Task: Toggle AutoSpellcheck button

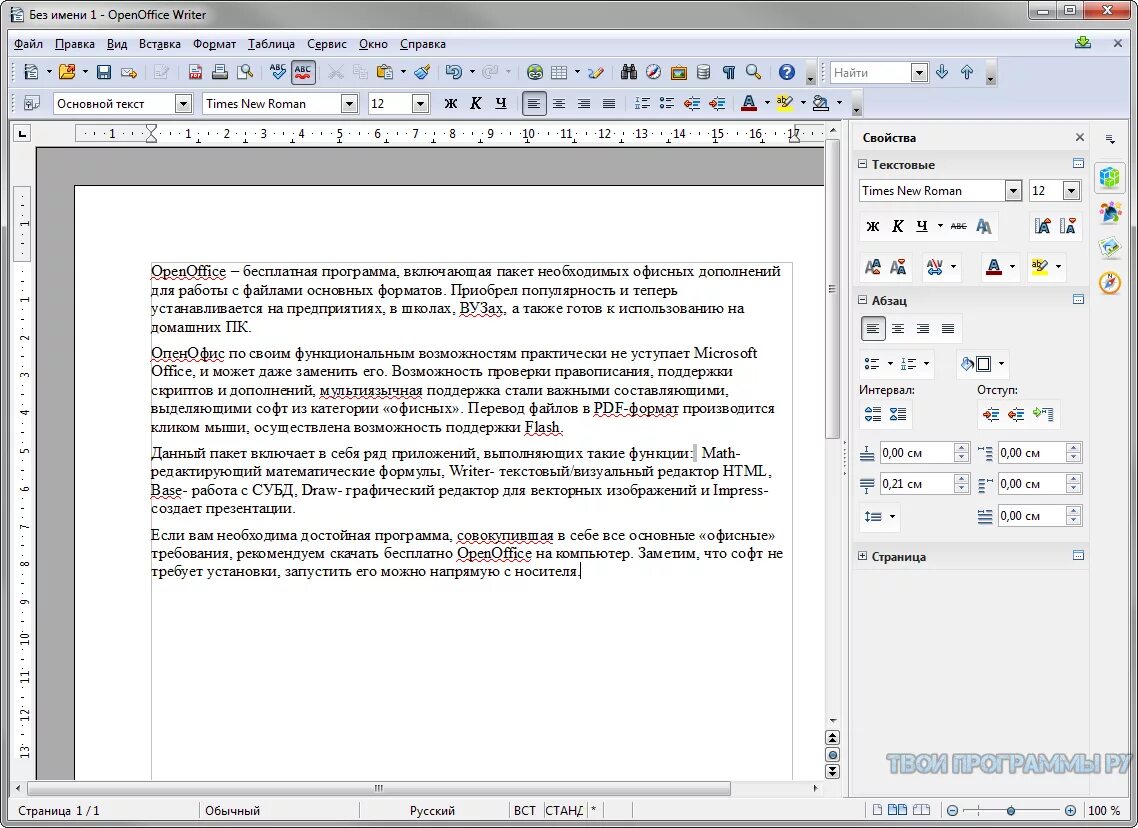Action: click(x=303, y=72)
